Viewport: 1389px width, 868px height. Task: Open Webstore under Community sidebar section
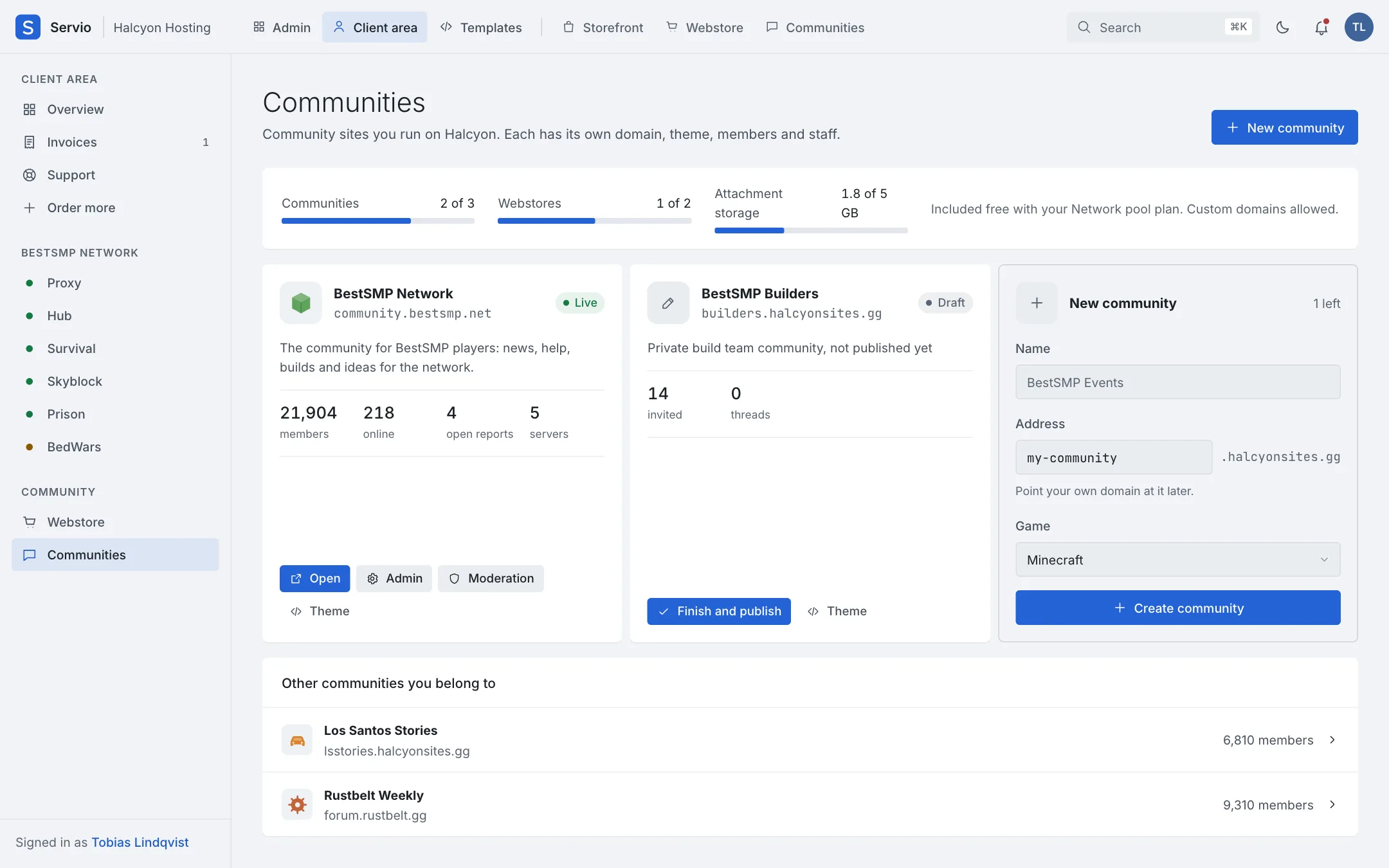tap(115, 522)
